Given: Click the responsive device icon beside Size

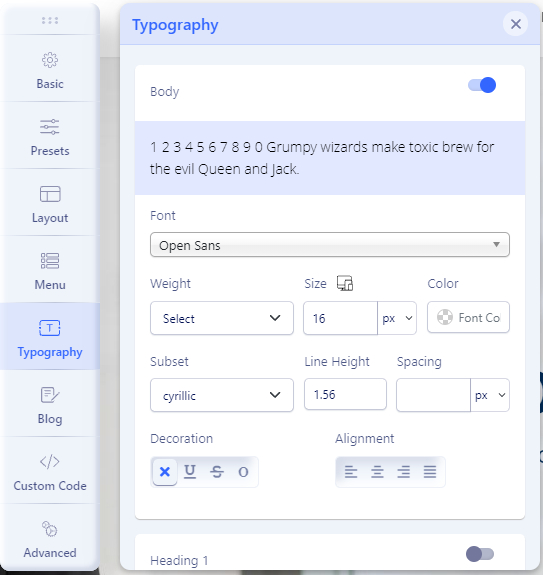Looking at the screenshot, I should (345, 283).
